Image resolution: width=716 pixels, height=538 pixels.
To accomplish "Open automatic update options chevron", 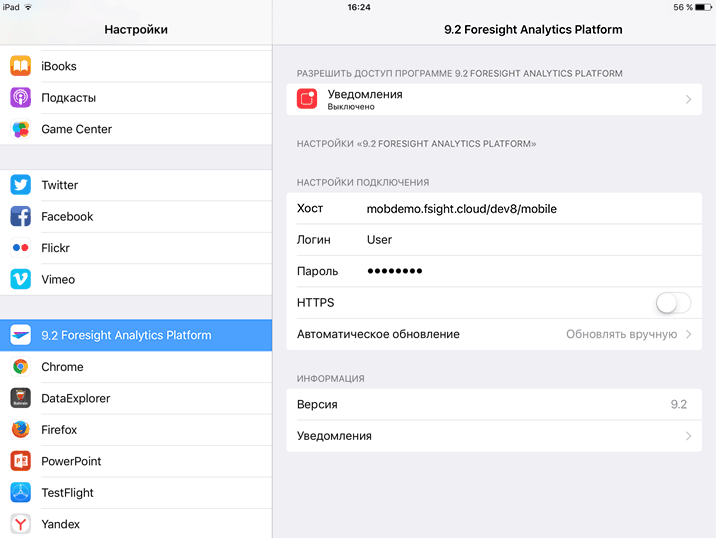I will point(689,334).
